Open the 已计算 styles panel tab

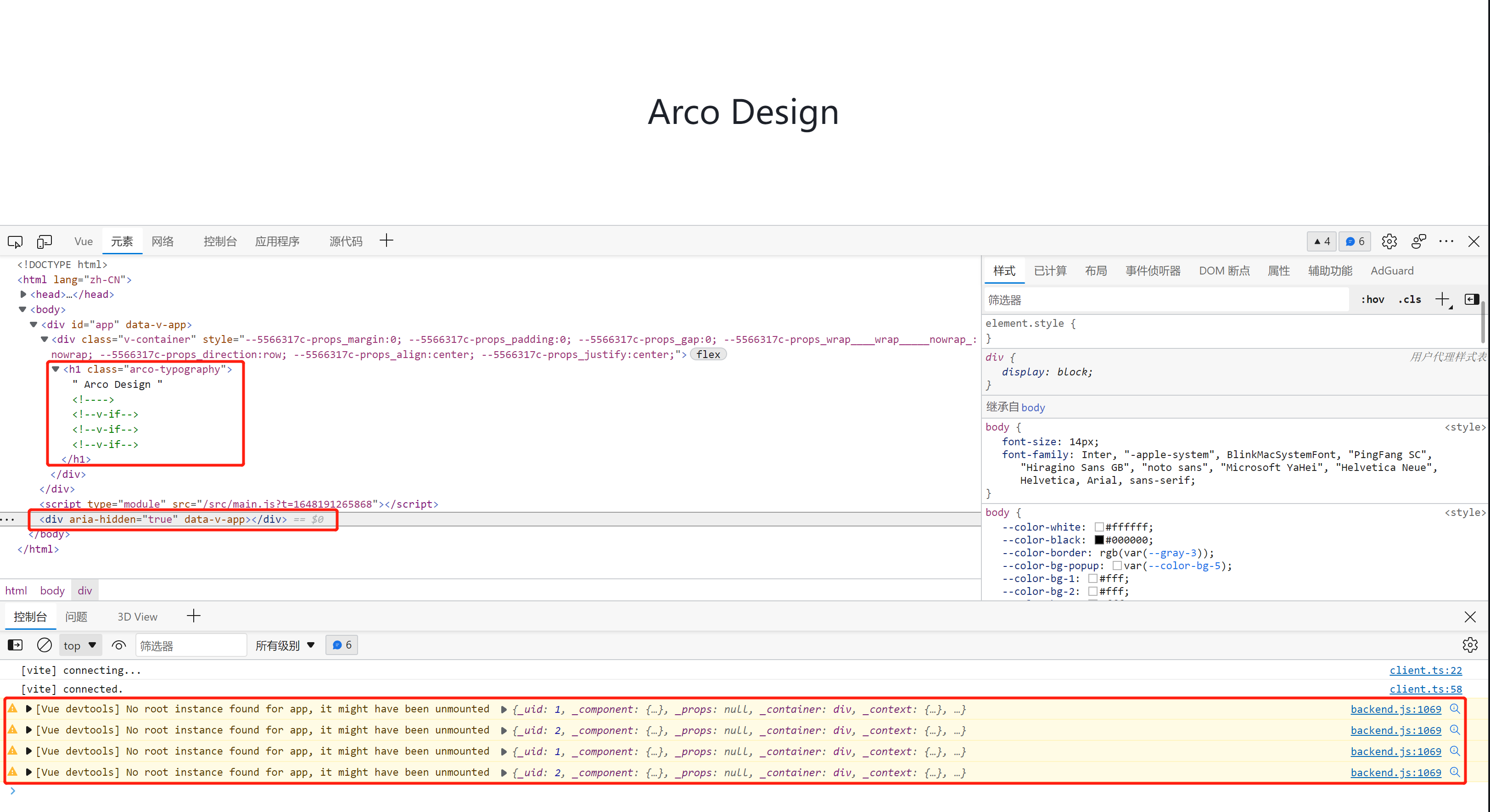tap(1050, 270)
